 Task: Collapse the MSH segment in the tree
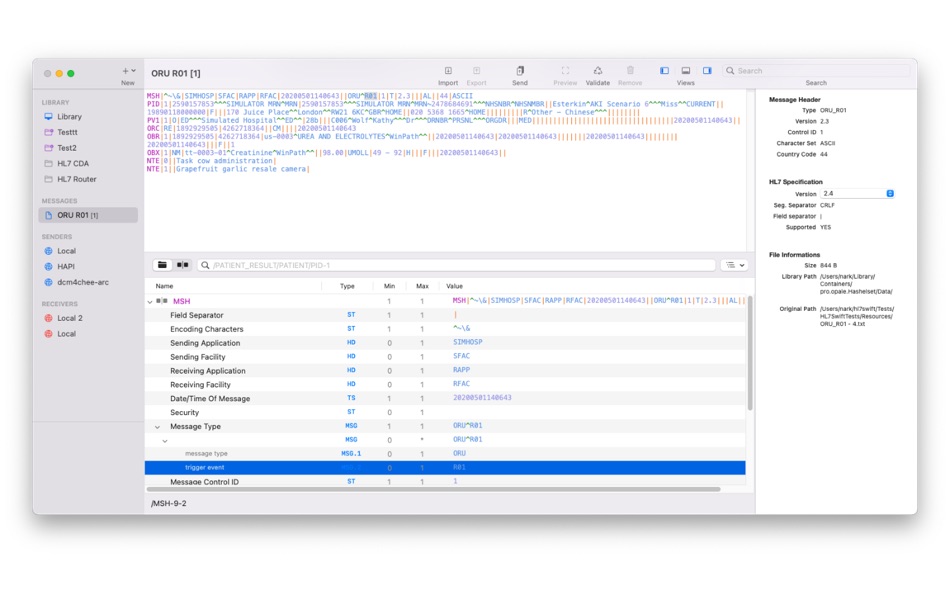coord(152,301)
